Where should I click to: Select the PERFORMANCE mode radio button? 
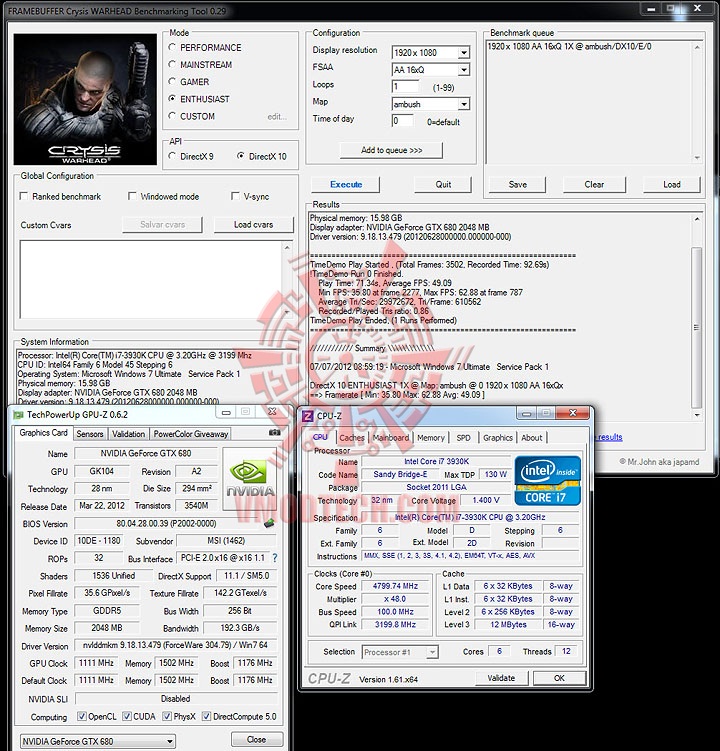(172, 47)
